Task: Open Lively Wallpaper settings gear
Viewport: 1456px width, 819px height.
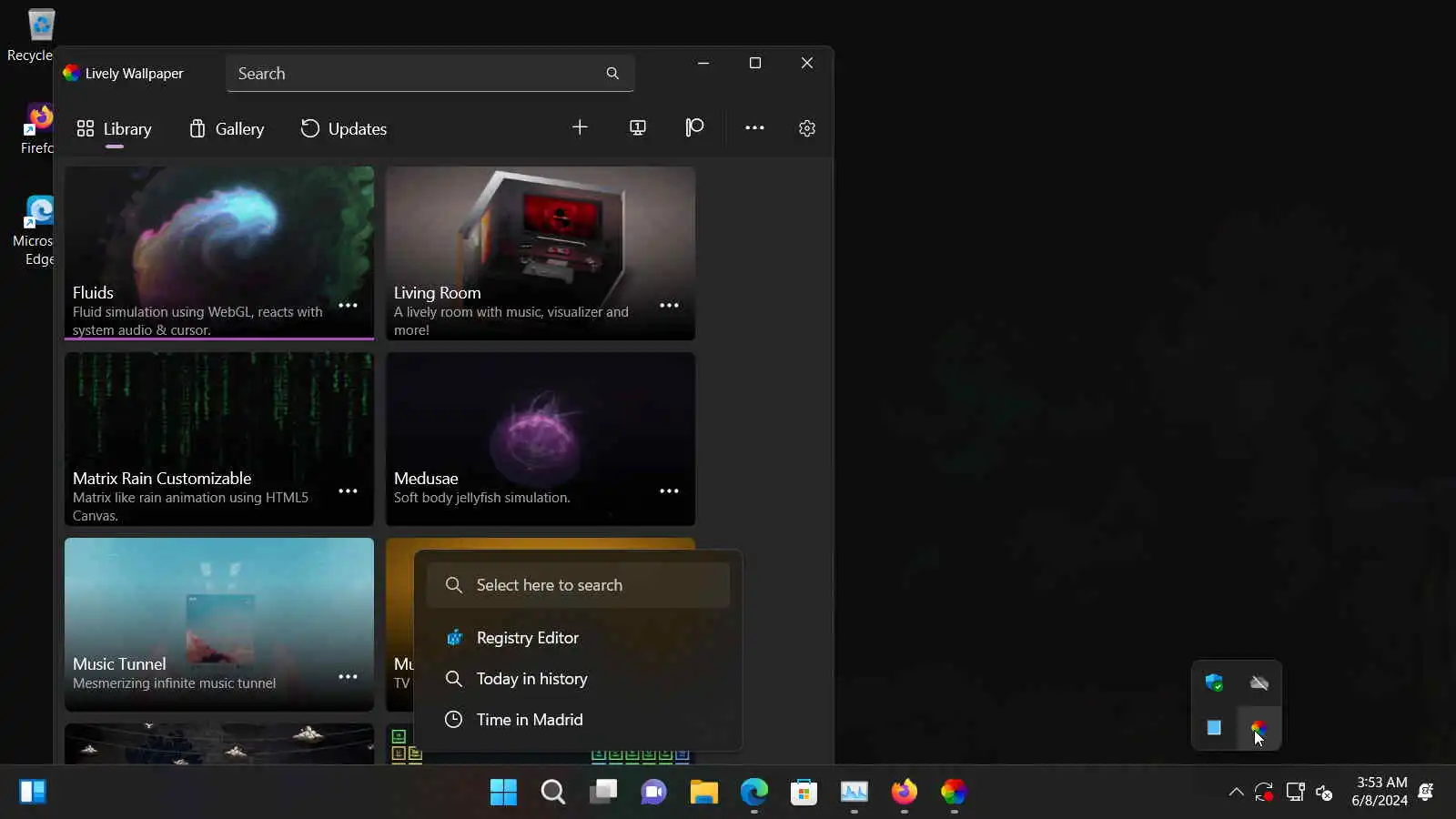Action: click(807, 128)
